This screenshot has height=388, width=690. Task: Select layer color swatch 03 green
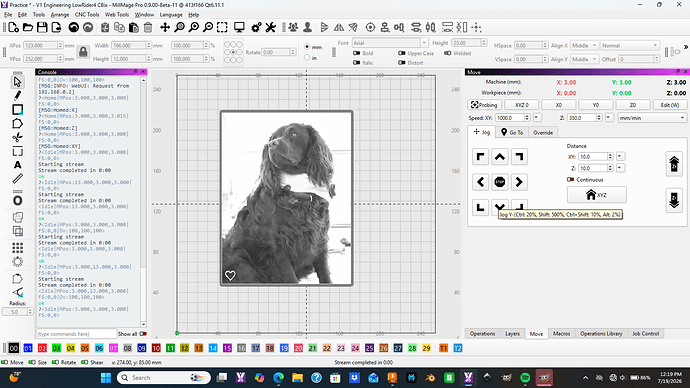point(56,348)
